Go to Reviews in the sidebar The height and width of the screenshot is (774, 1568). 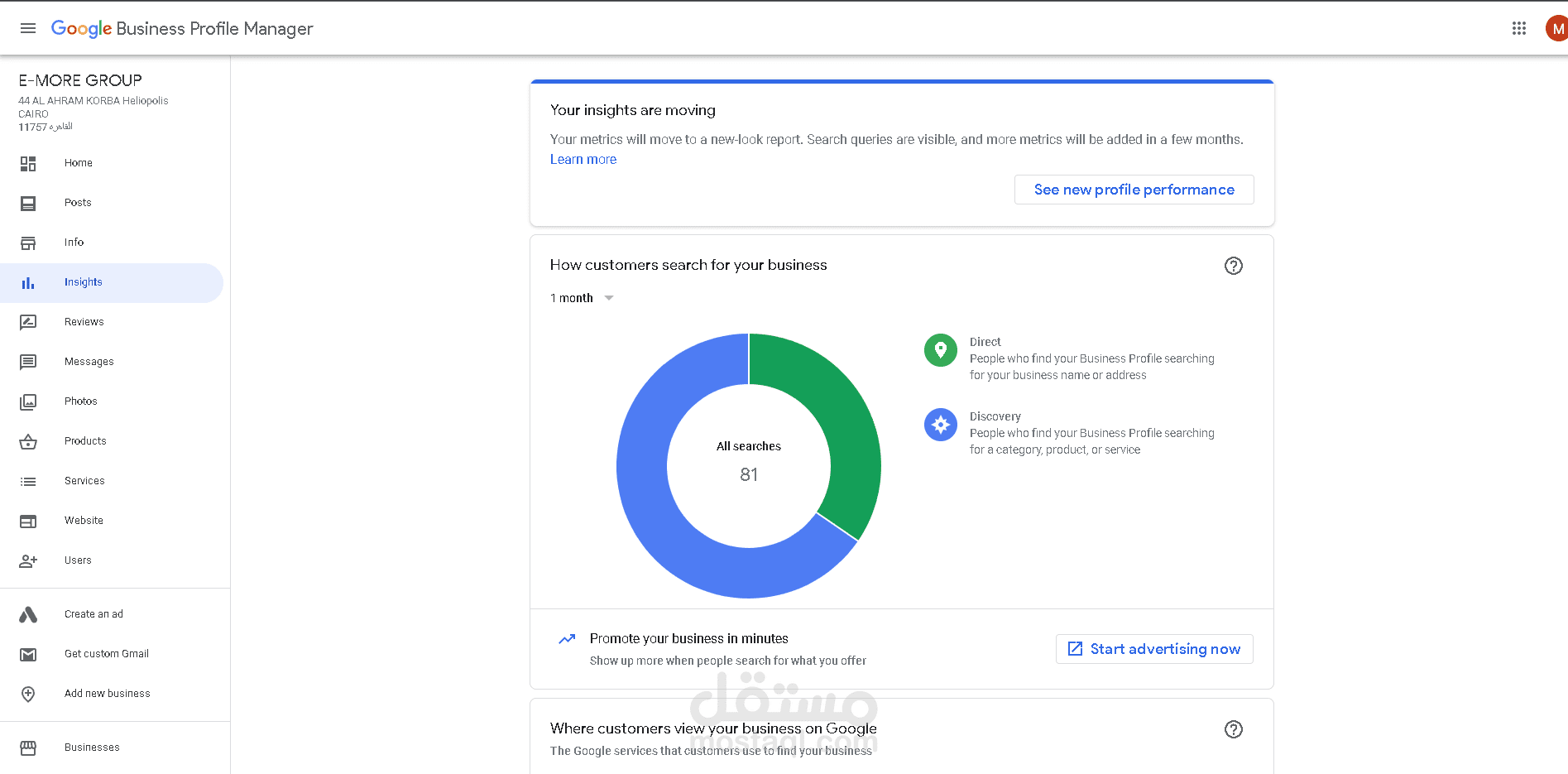point(84,322)
